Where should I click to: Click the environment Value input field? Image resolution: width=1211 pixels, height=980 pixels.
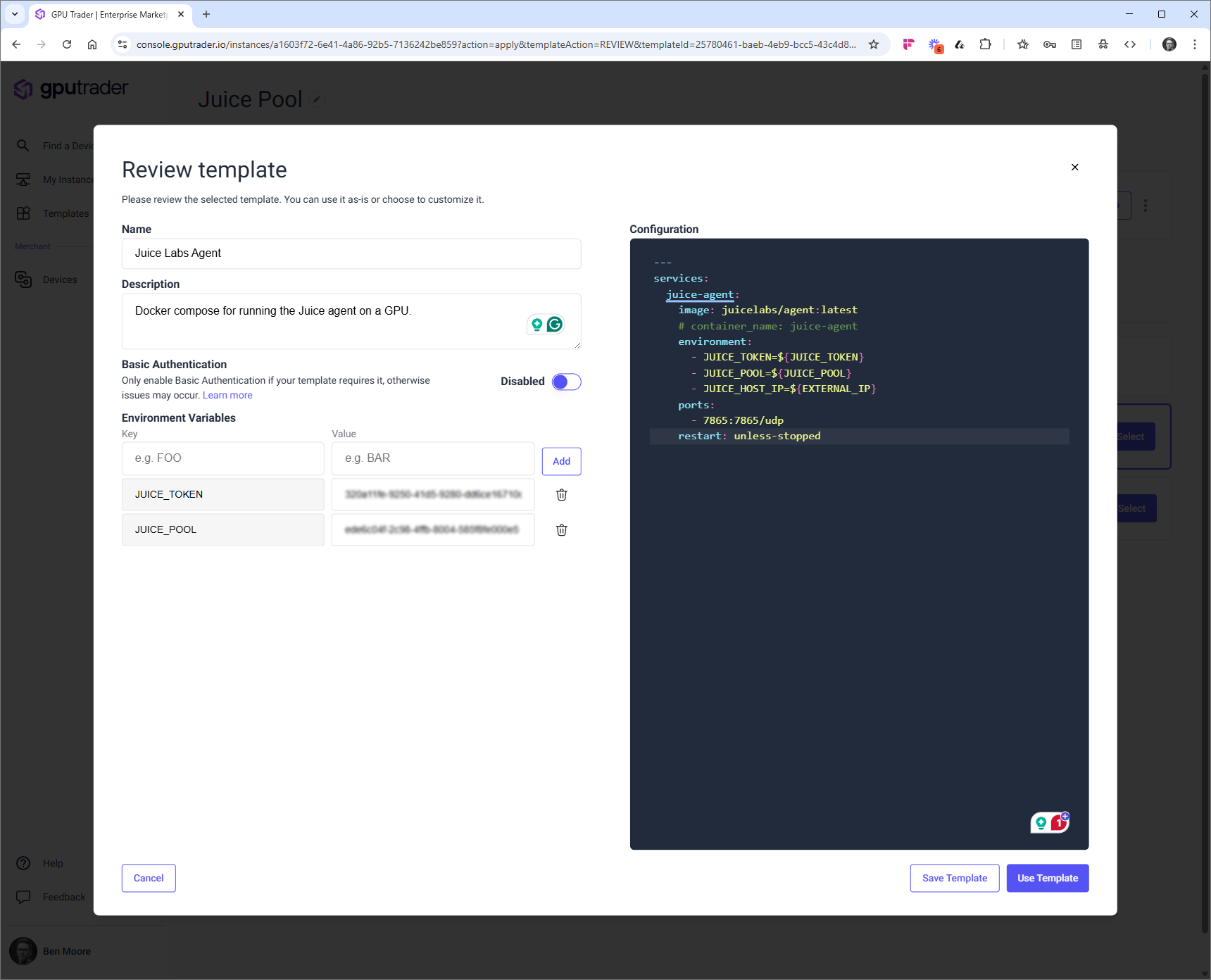[433, 458]
